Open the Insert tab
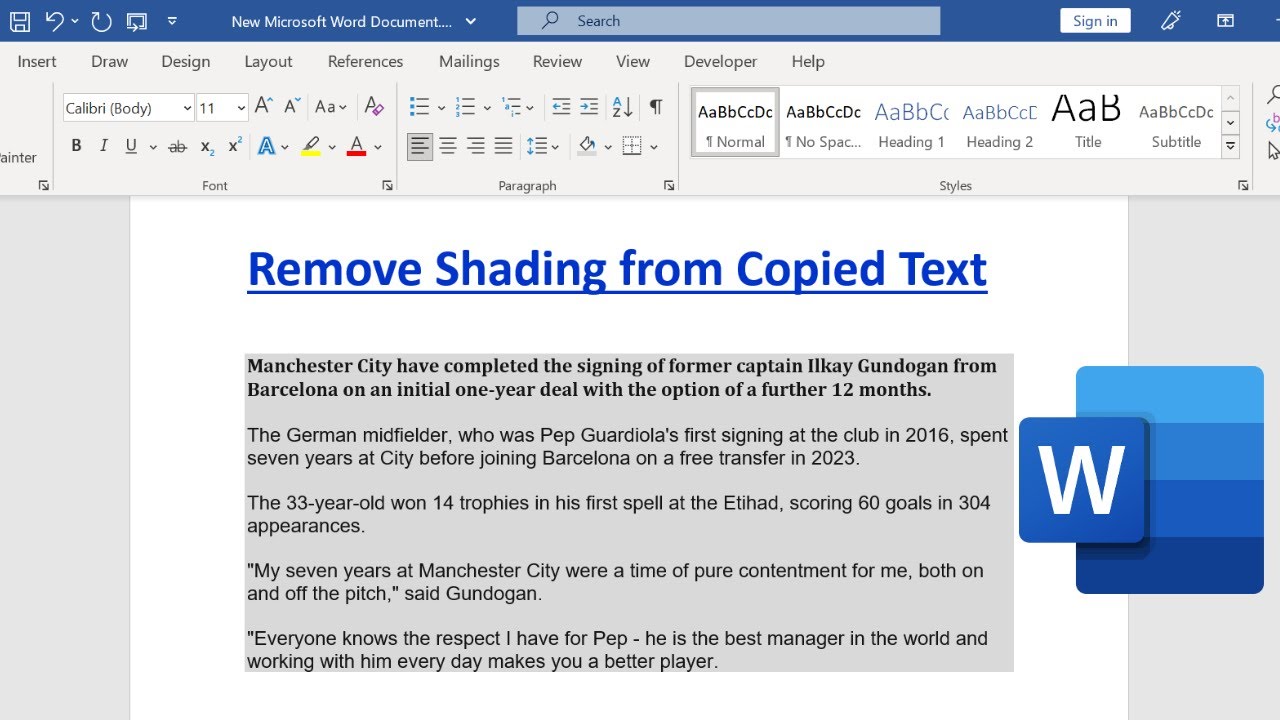1280x720 pixels. (x=37, y=61)
